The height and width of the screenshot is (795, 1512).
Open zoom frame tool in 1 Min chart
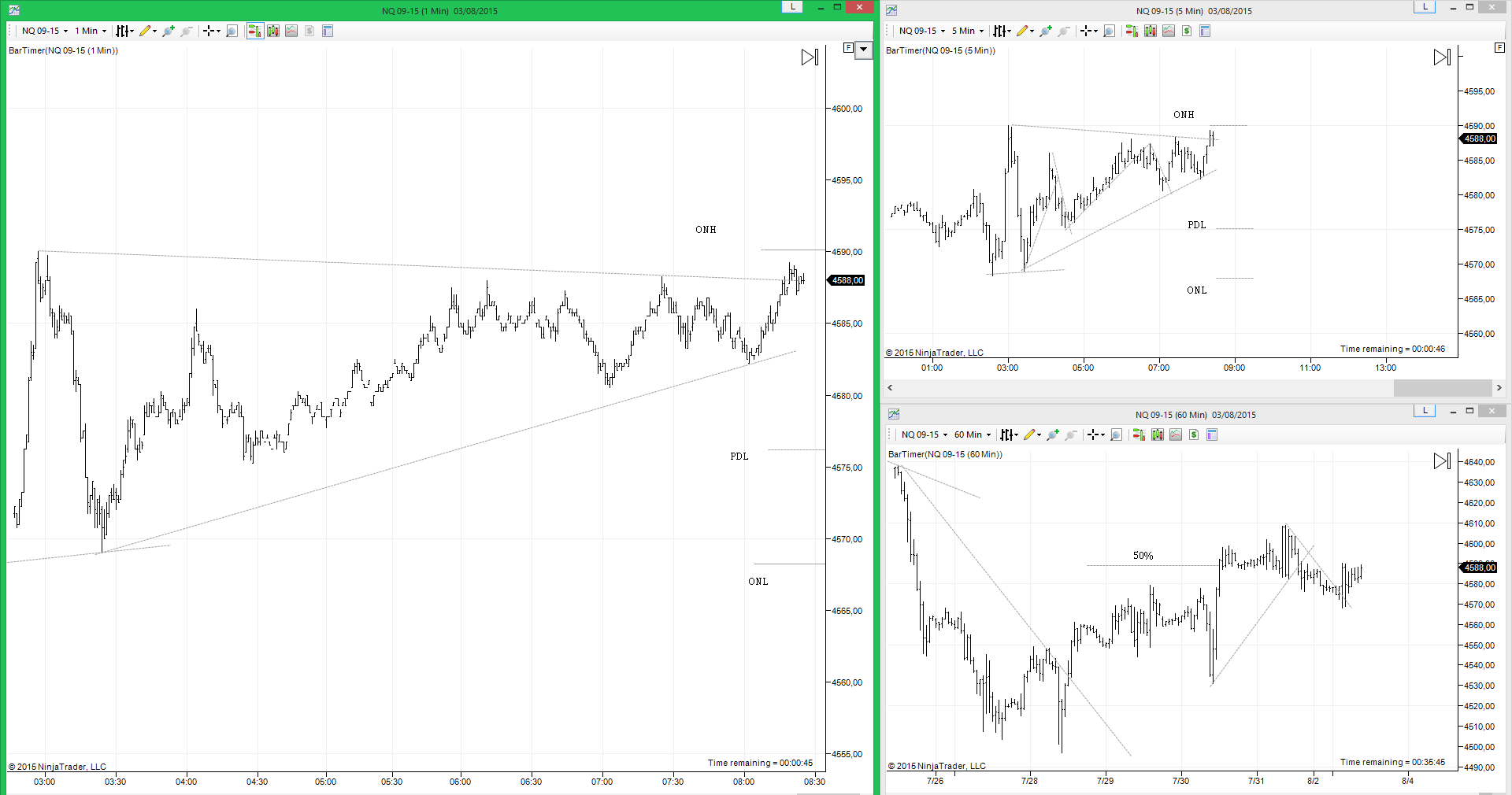[232, 31]
